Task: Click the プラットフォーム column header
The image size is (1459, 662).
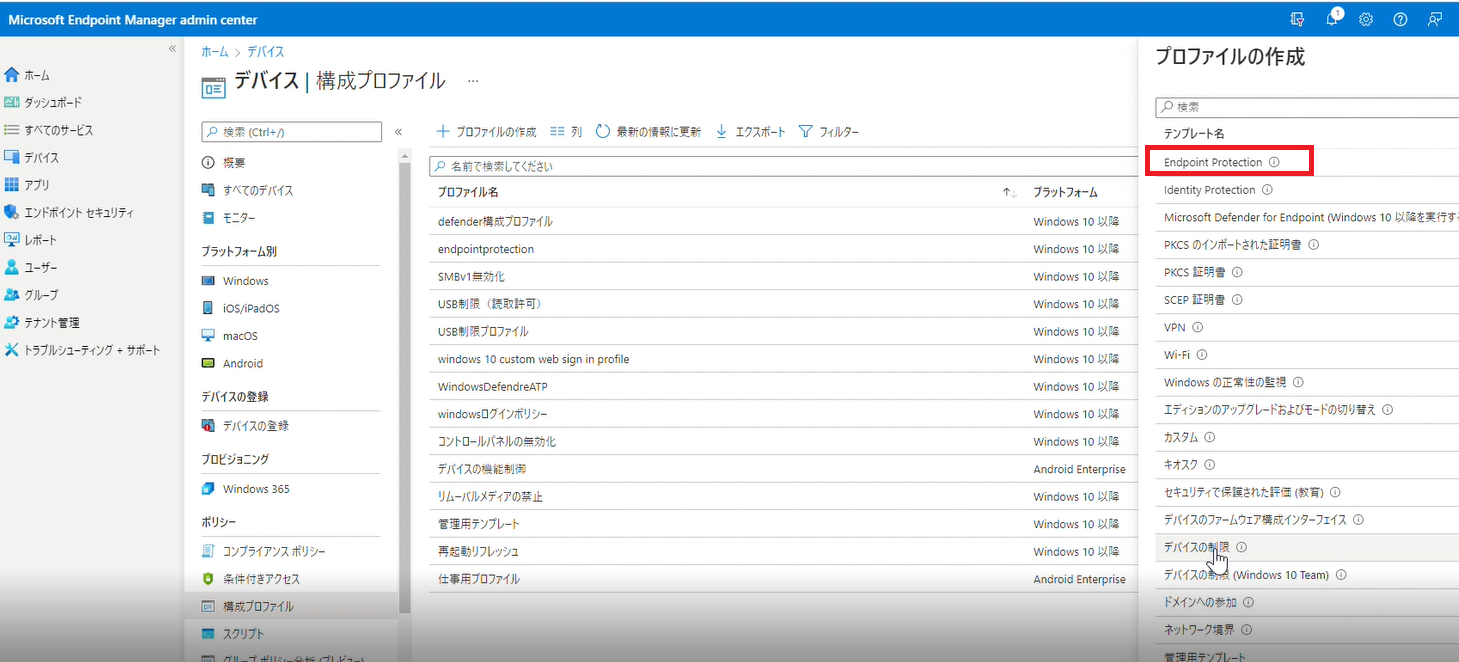Action: (x=1065, y=193)
